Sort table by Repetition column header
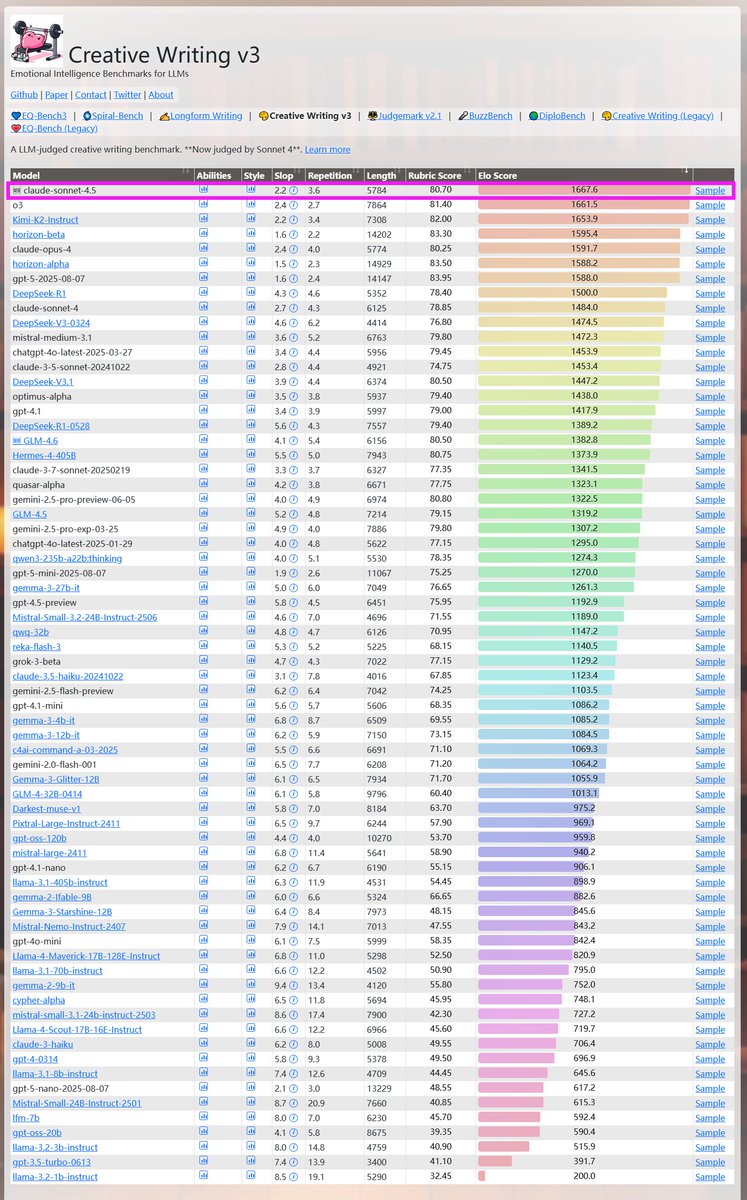This screenshot has height=1200, width=747. coord(334,175)
